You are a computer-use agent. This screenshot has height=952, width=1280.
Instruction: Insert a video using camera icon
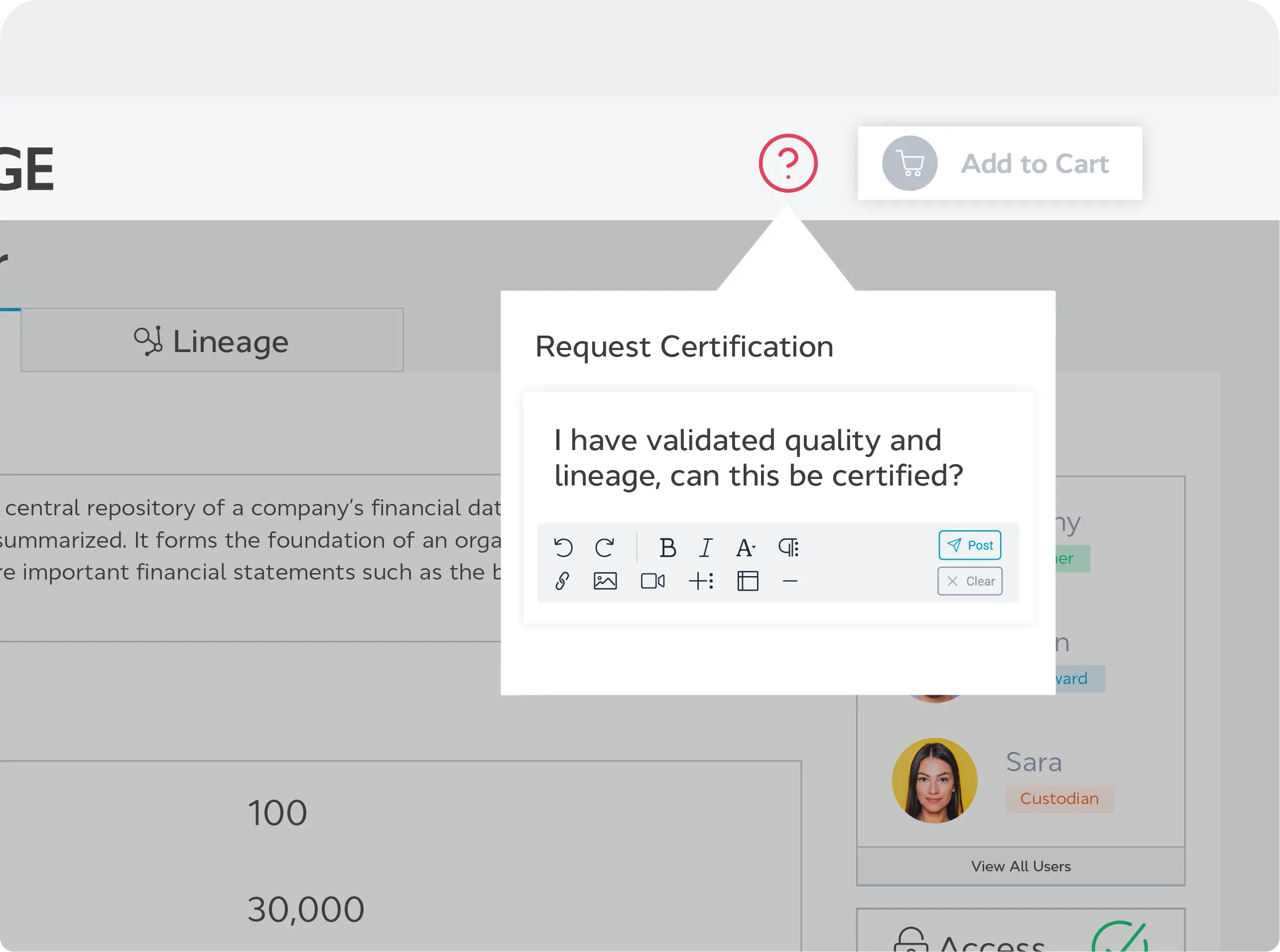click(652, 581)
